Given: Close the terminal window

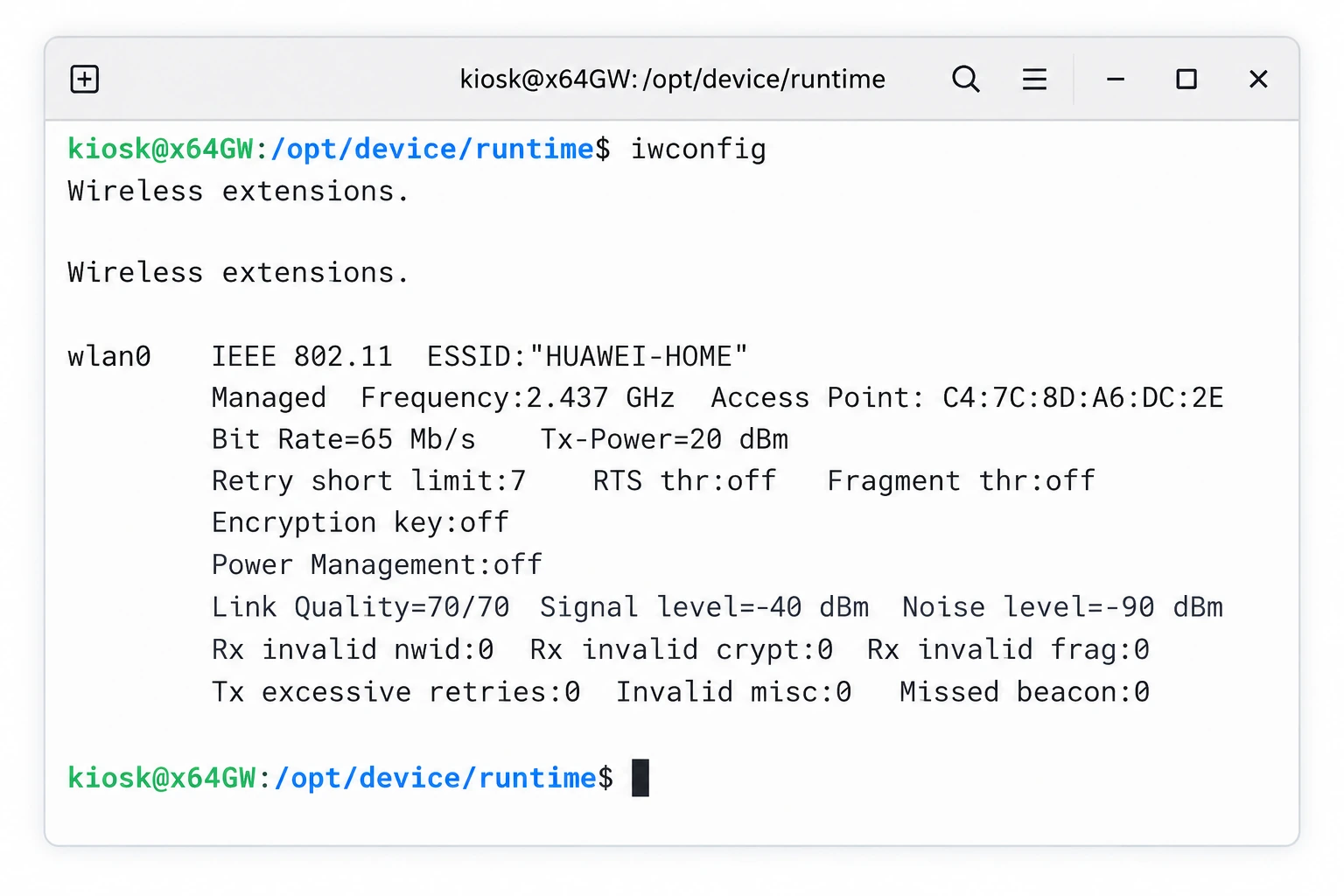Looking at the screenshot, I should 1258,80.
